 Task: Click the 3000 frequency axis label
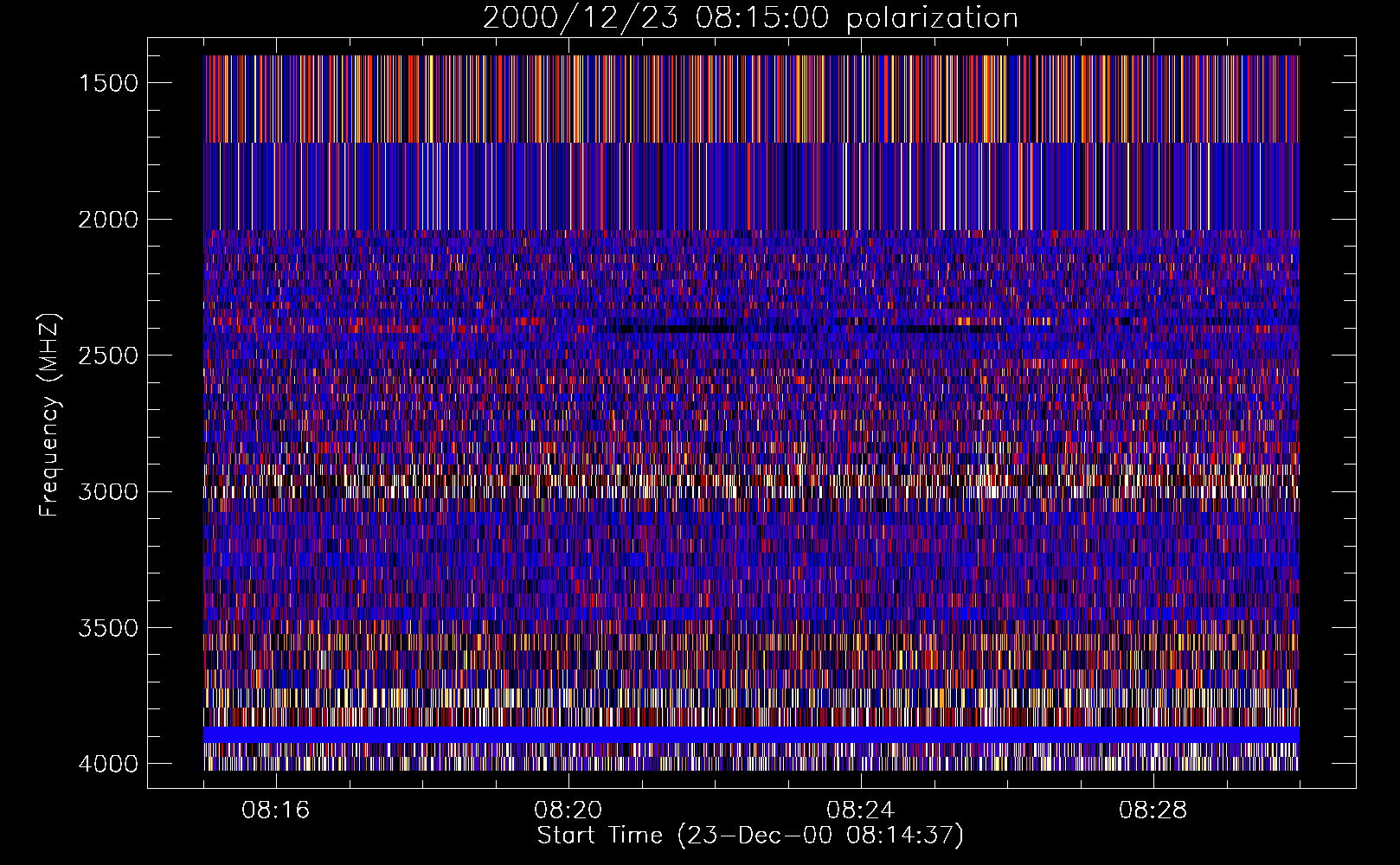[x=108, y=491]
